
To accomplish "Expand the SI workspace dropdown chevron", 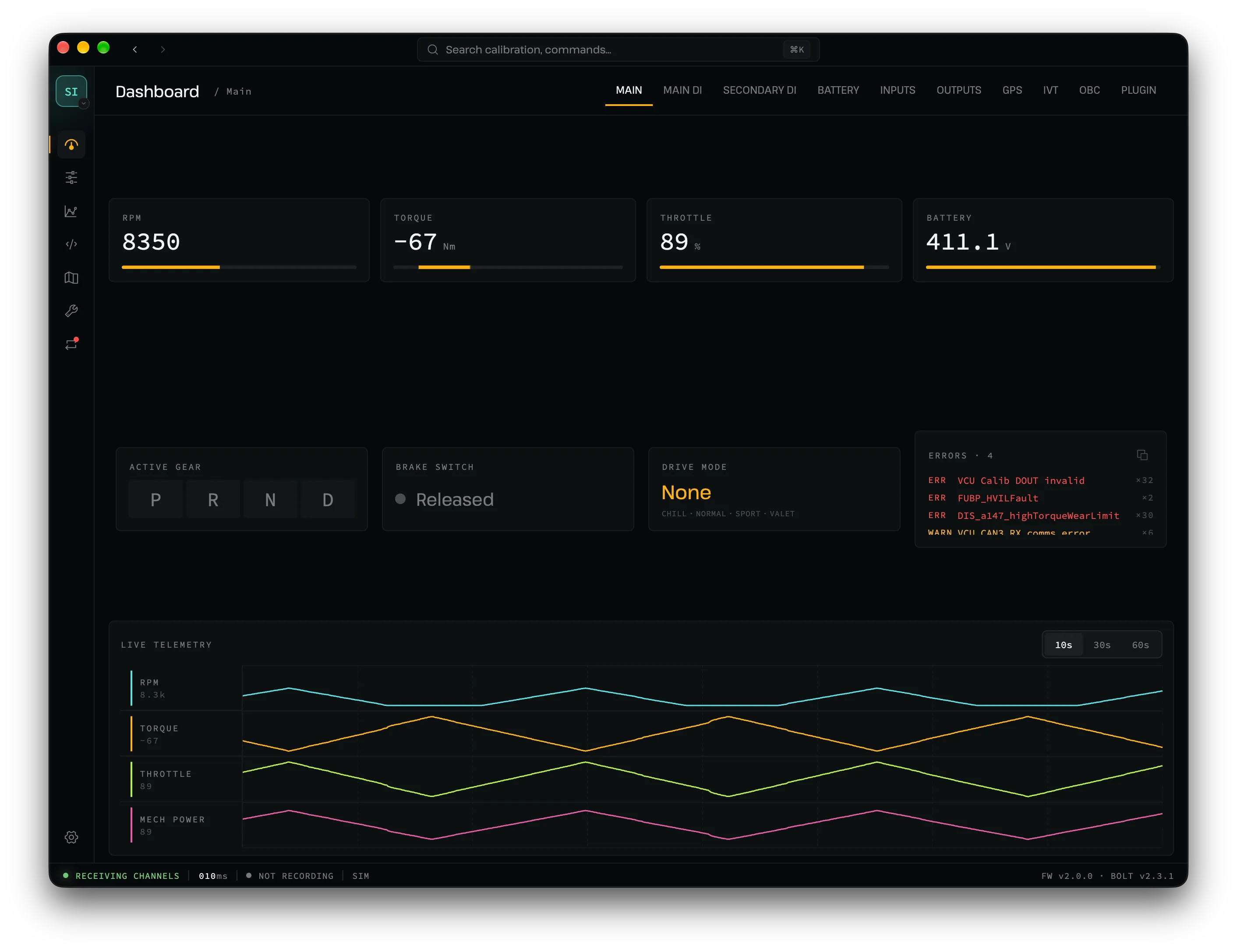I will [84, 104].
